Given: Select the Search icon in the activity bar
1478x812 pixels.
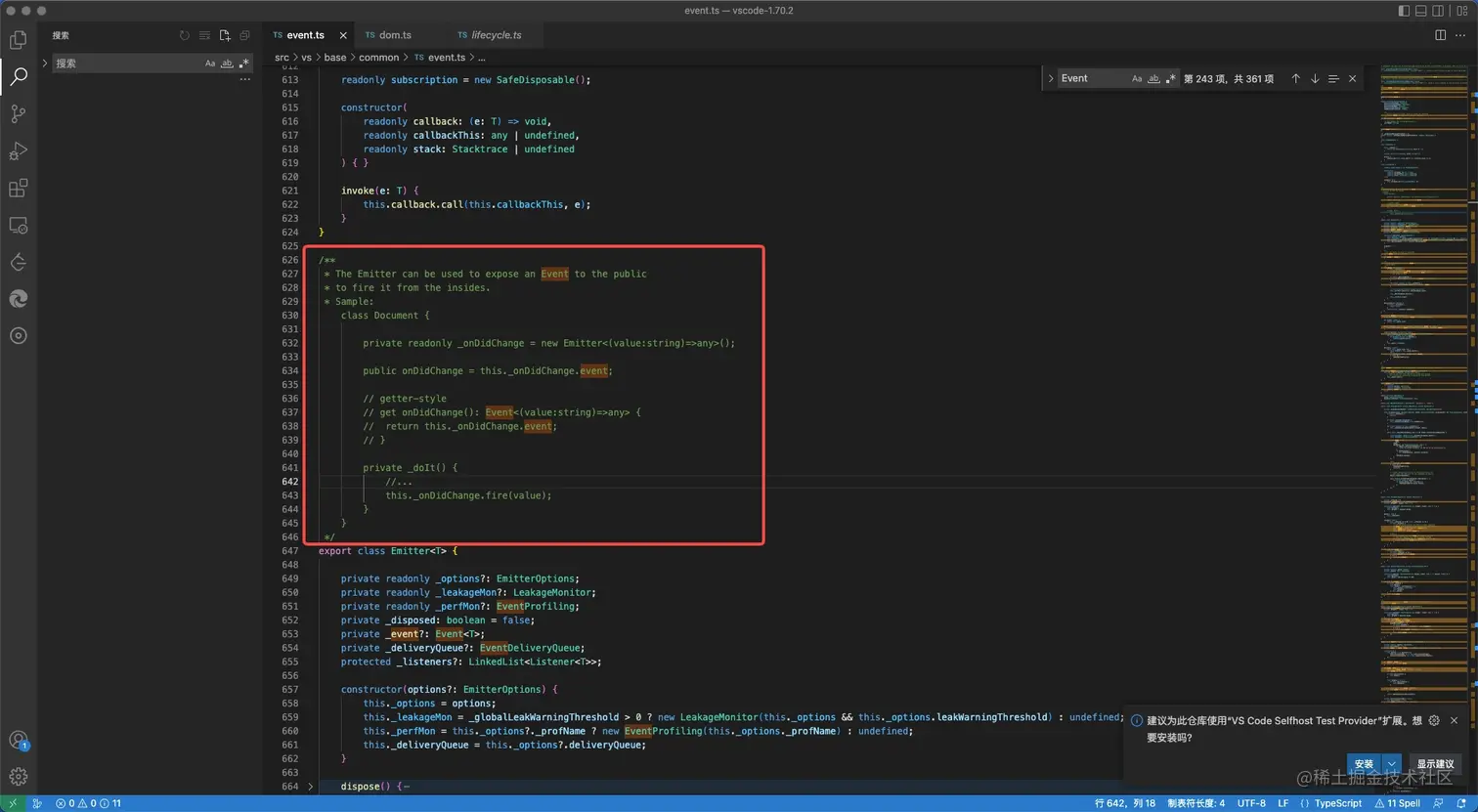Looking at the screenshot, I should 18,76.
